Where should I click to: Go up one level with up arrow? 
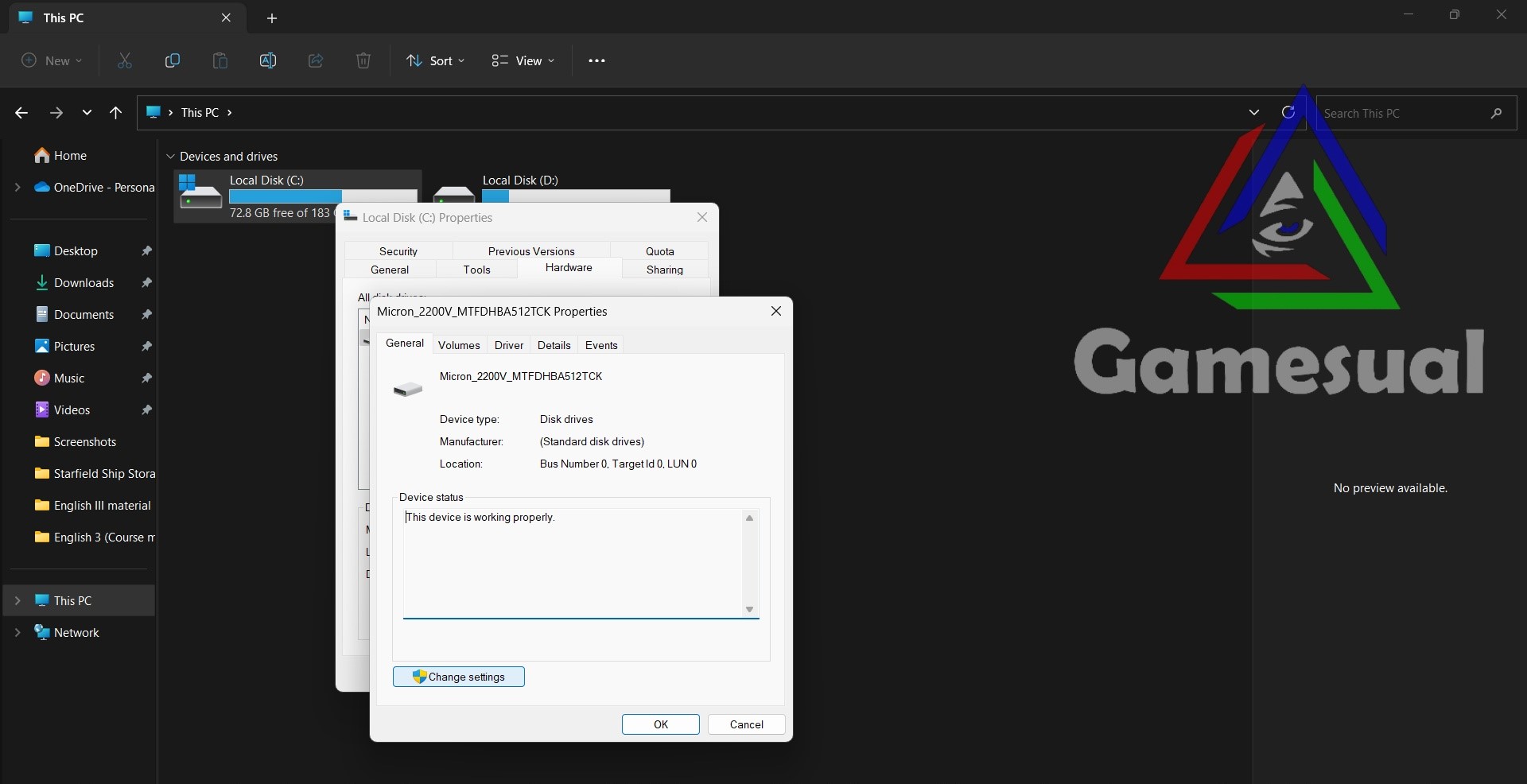pos(116,113)
